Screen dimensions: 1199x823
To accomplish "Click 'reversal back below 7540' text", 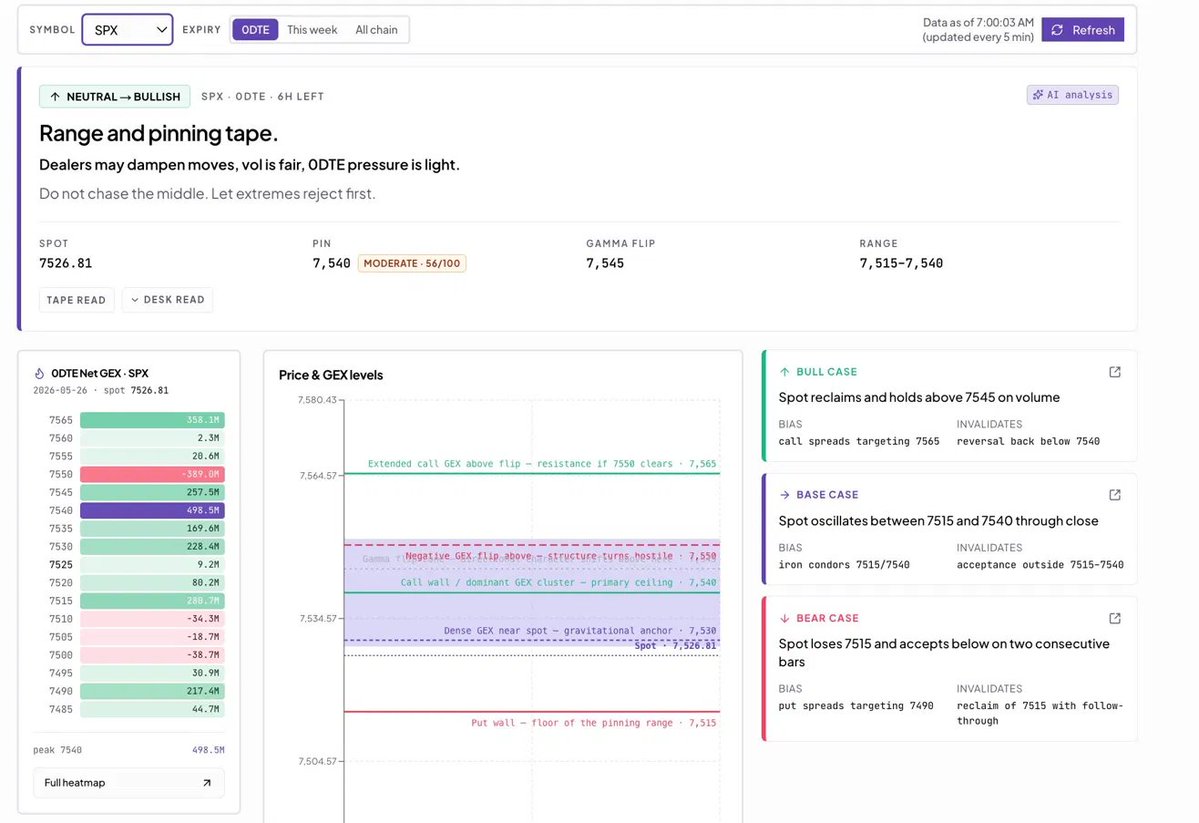I will tap(1028, 441).
